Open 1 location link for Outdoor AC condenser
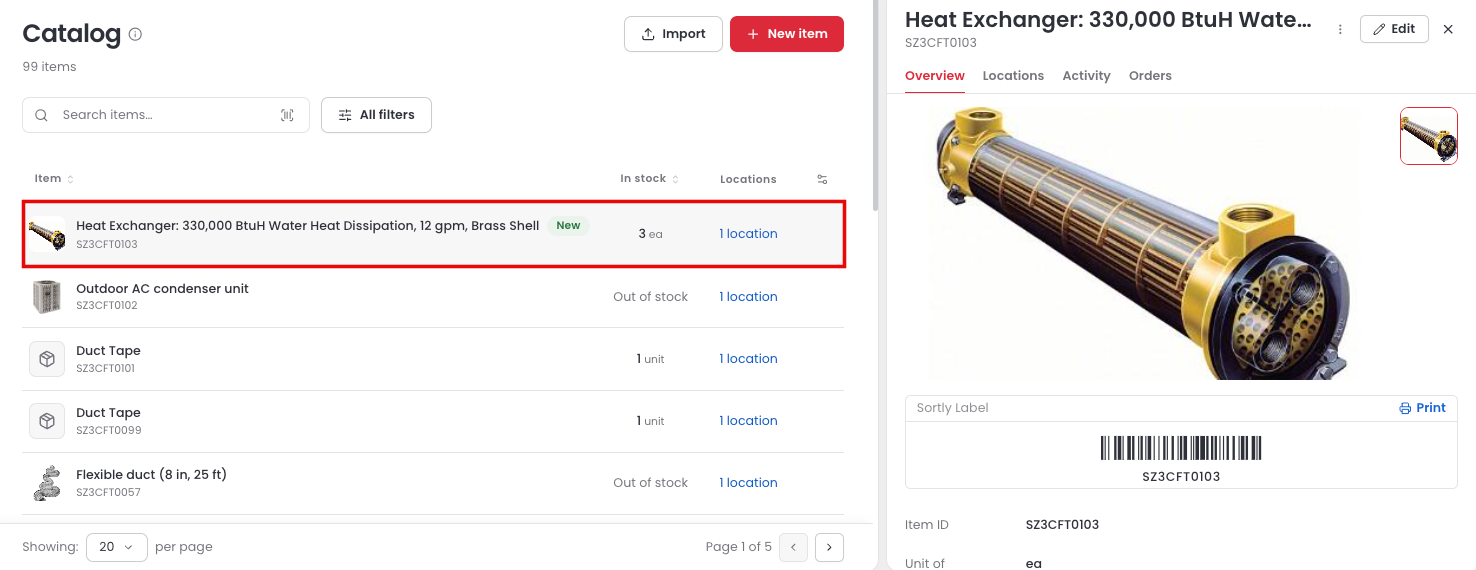The image size is (1476, 570). [748, 297]
